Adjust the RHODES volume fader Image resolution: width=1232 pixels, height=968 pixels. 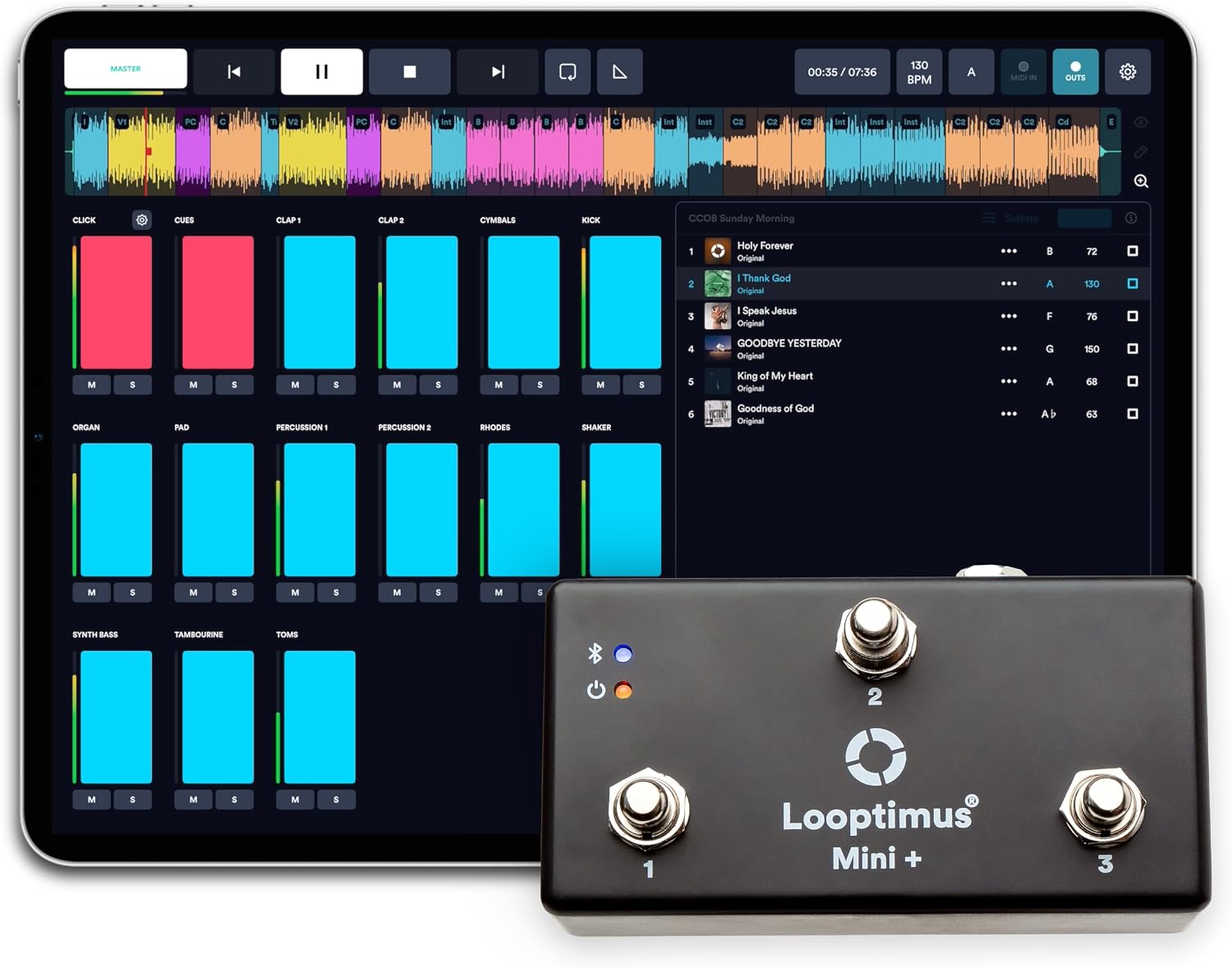pyautogui.click(x=523, y=510)
